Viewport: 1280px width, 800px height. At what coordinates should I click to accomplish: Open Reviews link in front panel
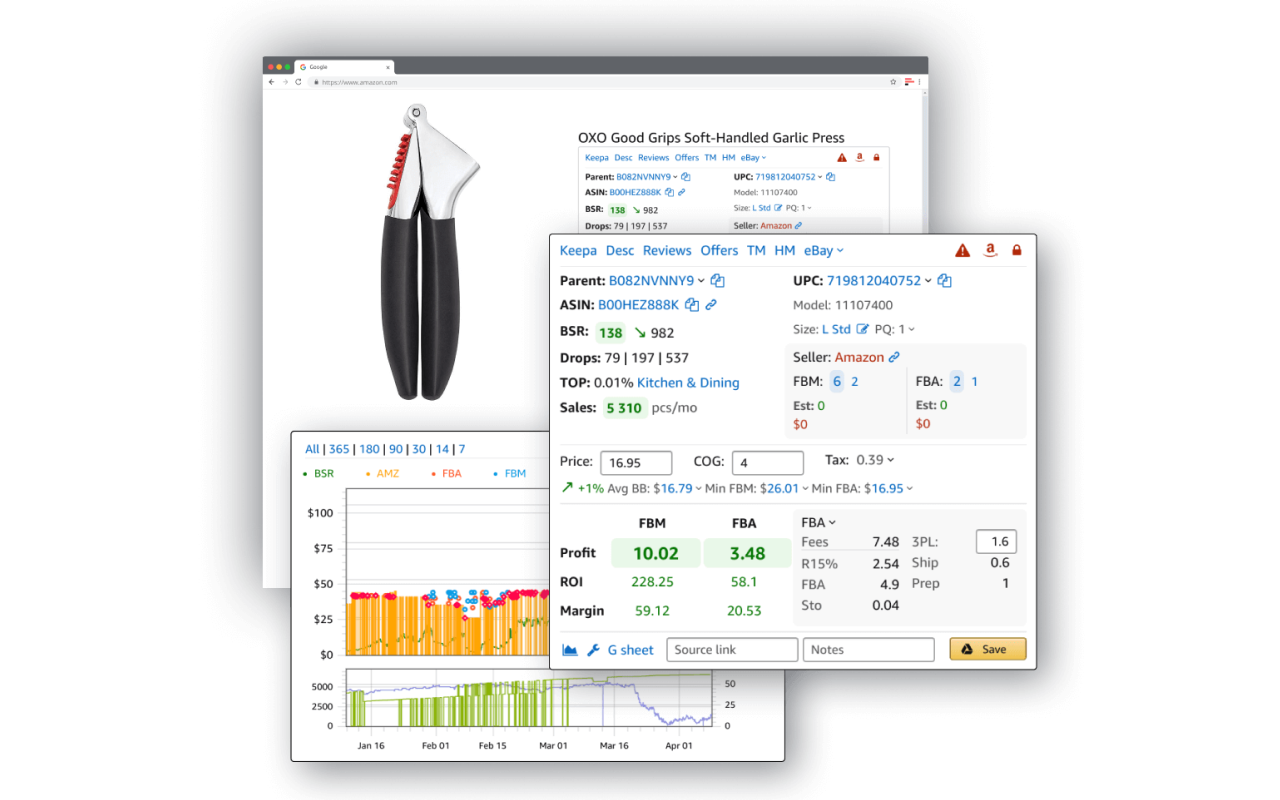(667, 250)
